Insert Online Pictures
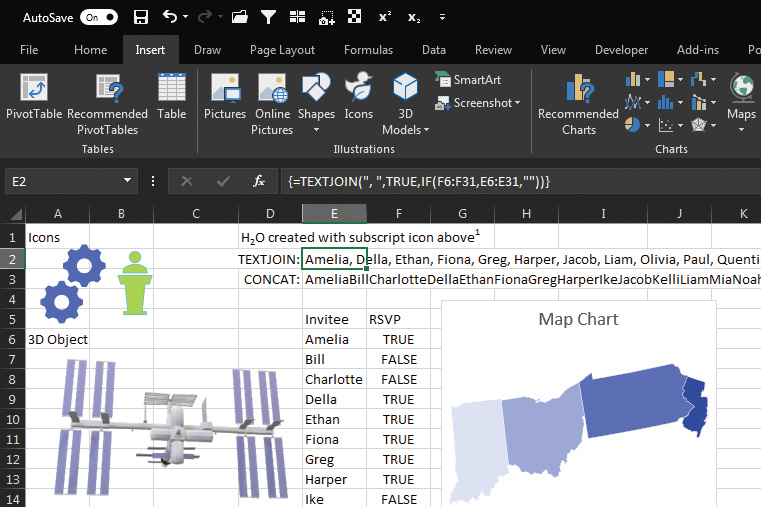 (272, 104)
